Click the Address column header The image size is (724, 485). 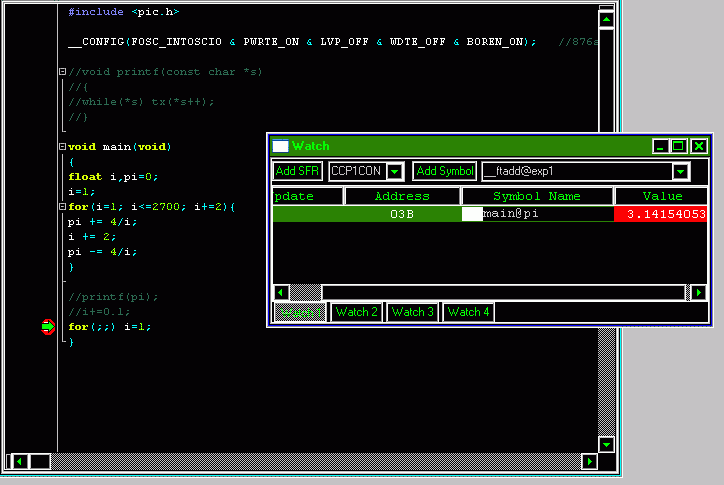pyautogui.click(x=402, y=196)
